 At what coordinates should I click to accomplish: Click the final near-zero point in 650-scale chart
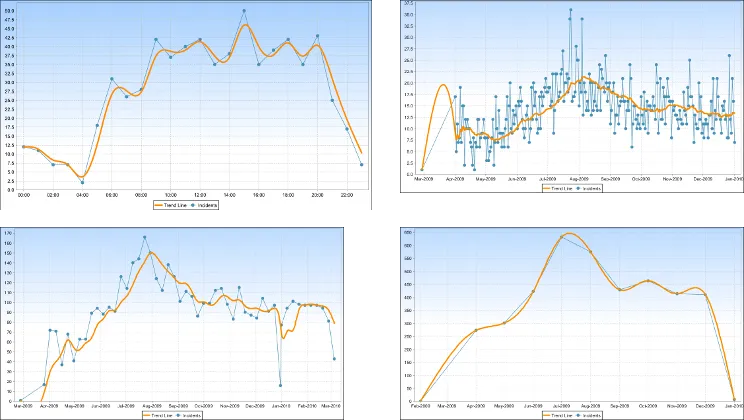[x=734, y=400]
